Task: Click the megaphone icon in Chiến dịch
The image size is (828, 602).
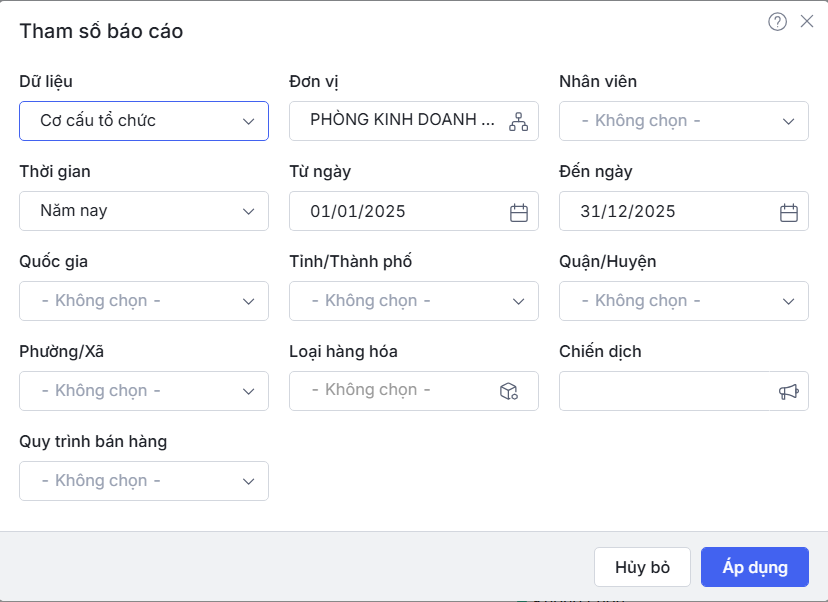Action: click(788, 391)
